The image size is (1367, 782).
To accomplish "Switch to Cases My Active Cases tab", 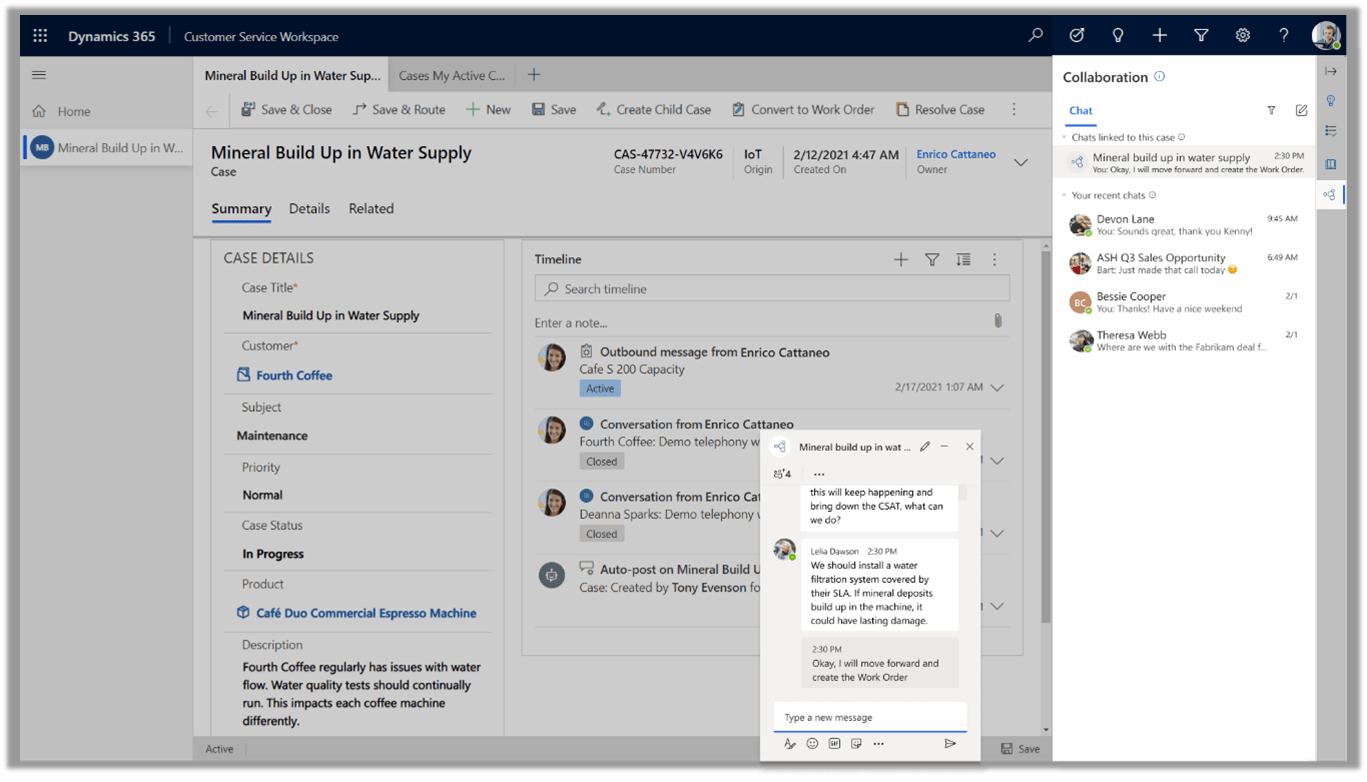I will [x=452, y=75].
